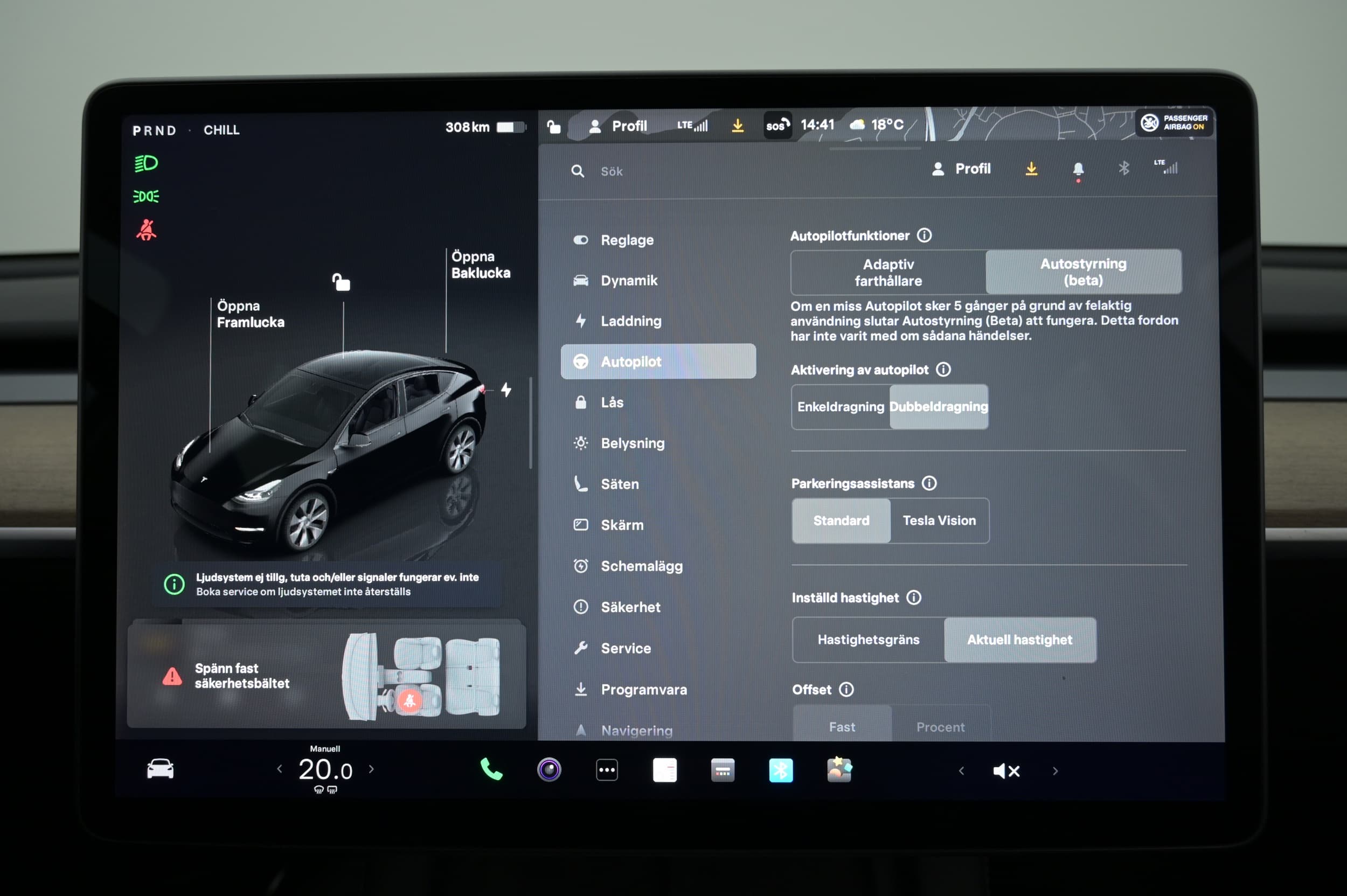Tap the SOS emergency icon
This screenshot has width=1347, height=896.
778,125
